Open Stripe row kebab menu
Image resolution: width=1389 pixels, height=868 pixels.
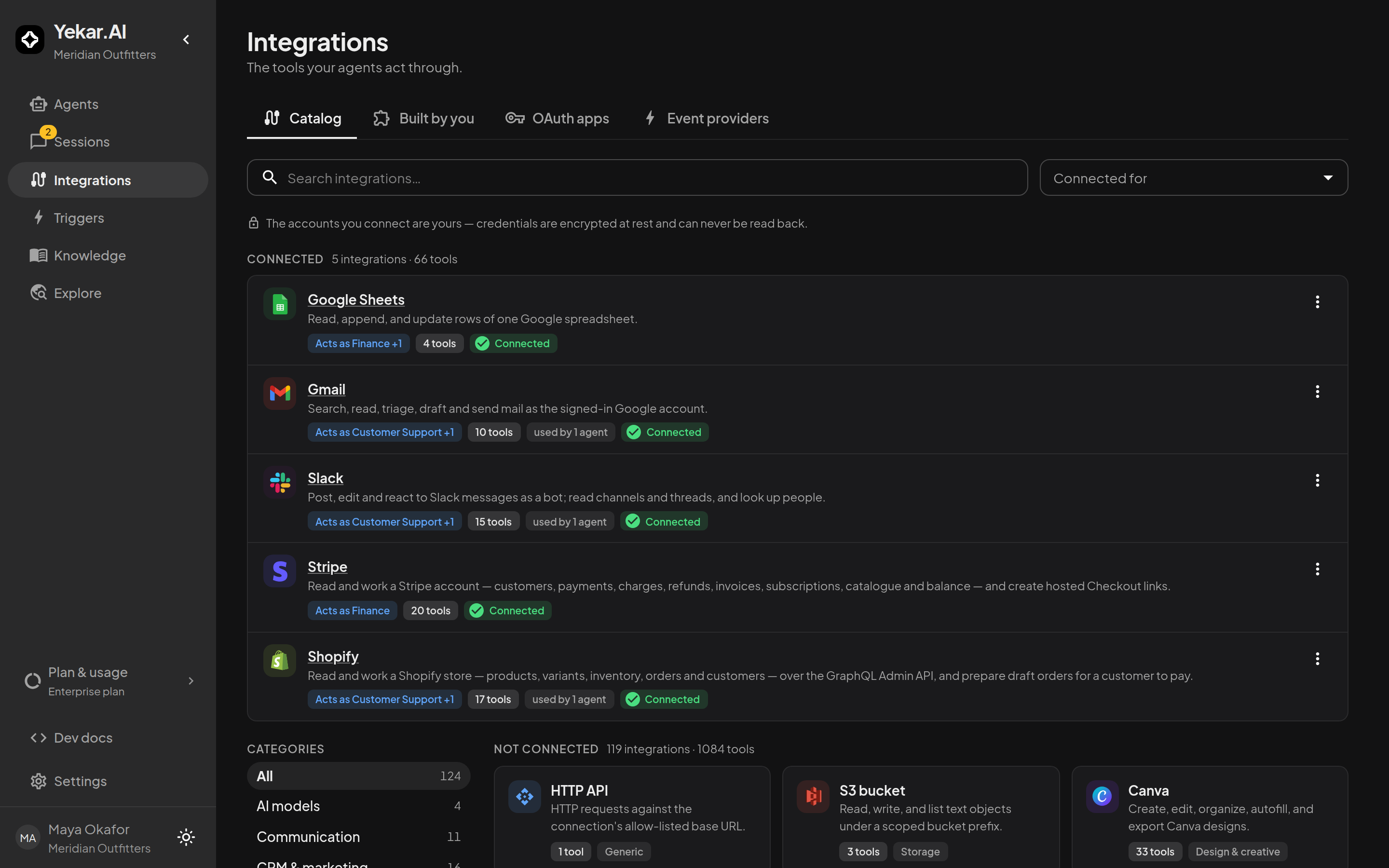coord(1317,569)
